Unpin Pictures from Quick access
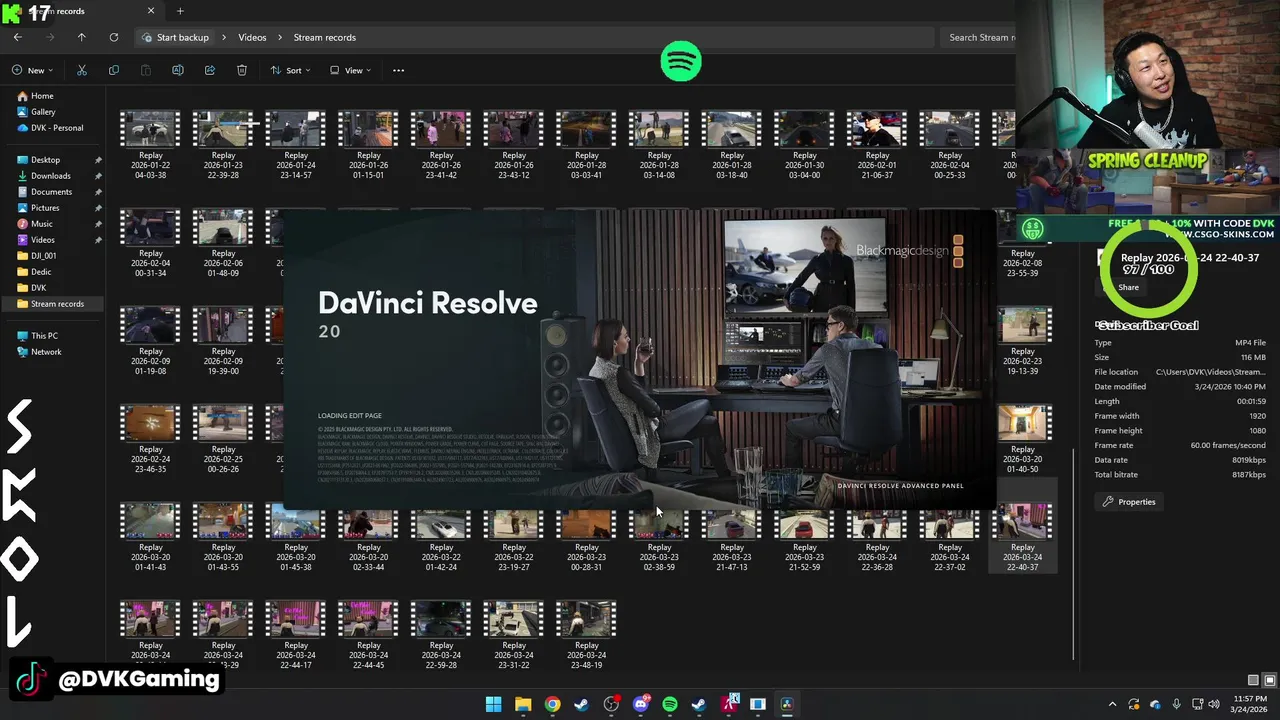Viewport: 1280px width, 720px height. [x=98, y=208]
